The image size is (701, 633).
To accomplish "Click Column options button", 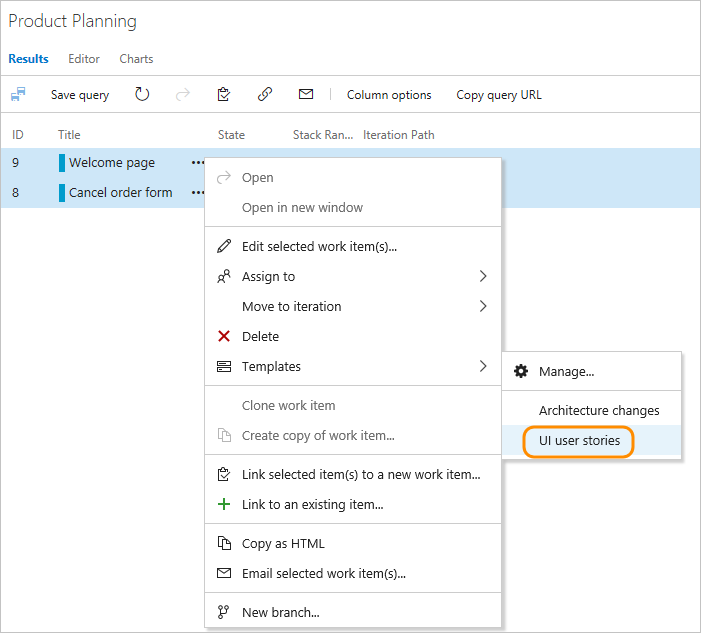I will click(389, 95).
